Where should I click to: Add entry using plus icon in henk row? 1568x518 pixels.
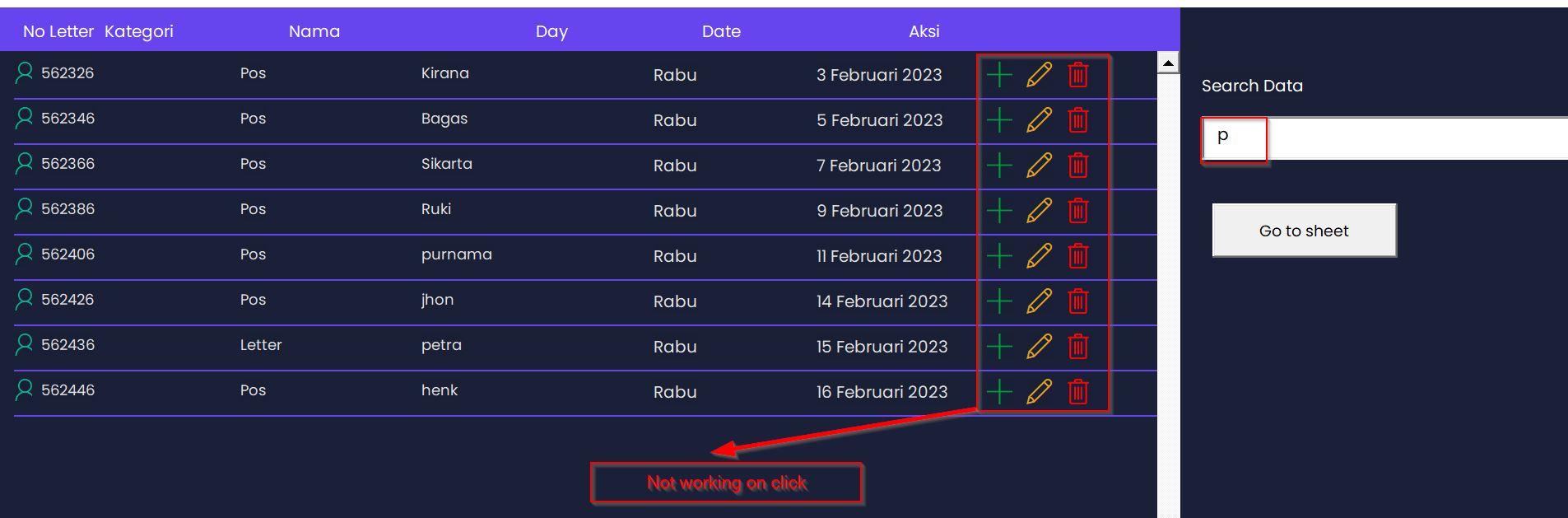(999, 392)
